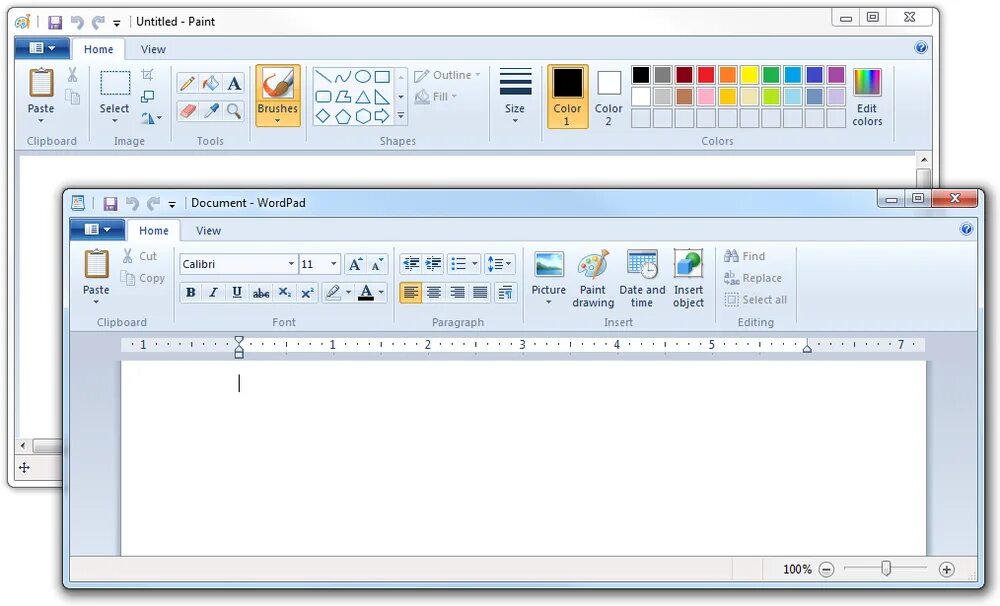Click the Resize icon in Paint Image group
The image size is (1000, 606).
pos(147,96)
